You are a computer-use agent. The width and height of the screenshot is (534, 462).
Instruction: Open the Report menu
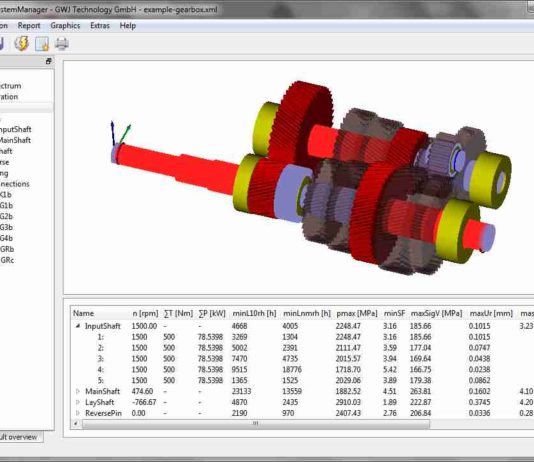(29, 26)
